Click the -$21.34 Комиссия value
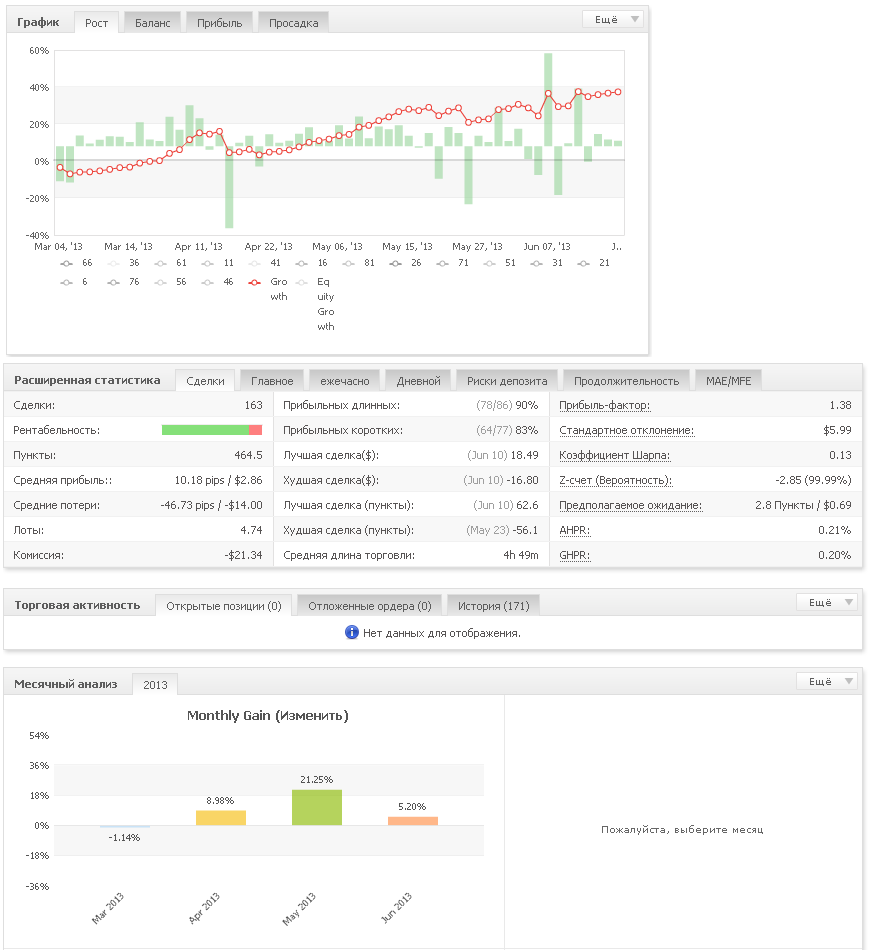869x950 pixels. coord(244,555)
